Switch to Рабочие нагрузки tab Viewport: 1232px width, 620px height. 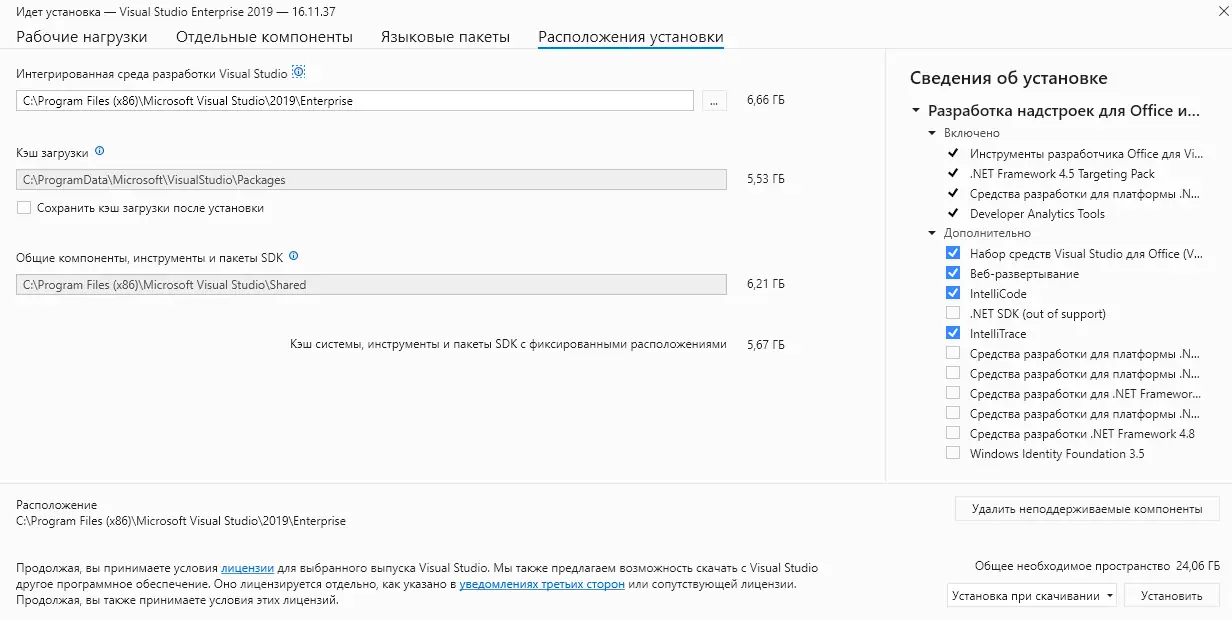82,37
